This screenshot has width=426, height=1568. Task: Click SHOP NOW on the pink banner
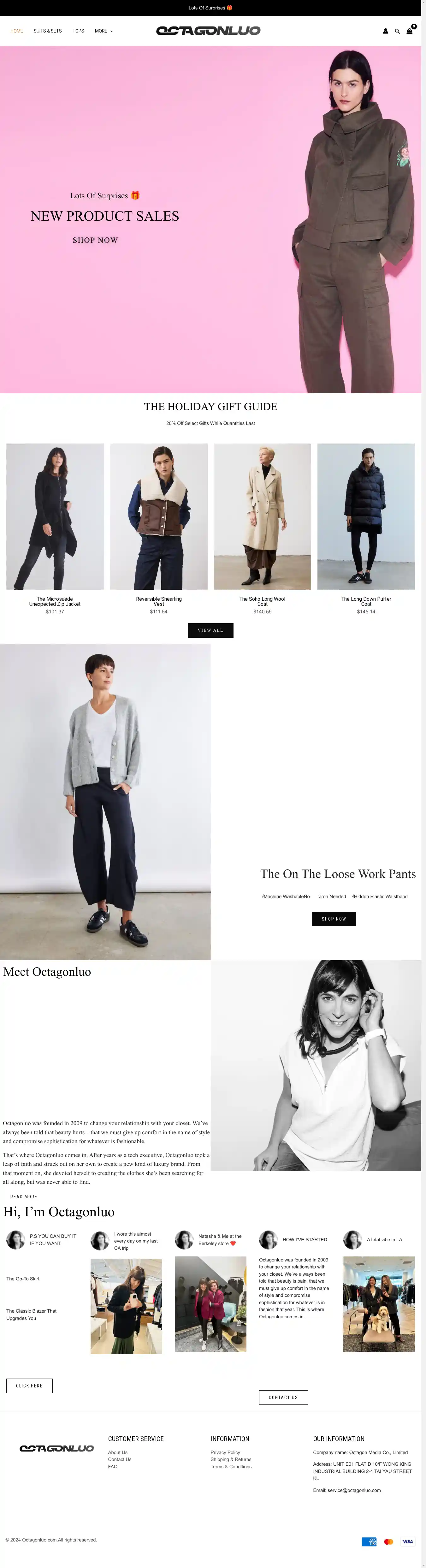[96, 240]
